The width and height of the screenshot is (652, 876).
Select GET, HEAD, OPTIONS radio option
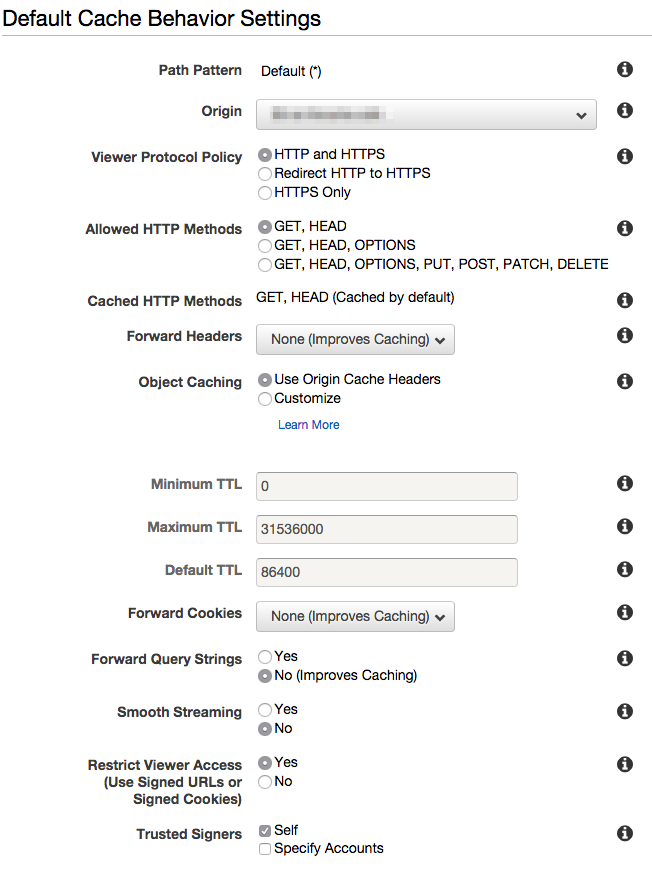coord(265,246)
